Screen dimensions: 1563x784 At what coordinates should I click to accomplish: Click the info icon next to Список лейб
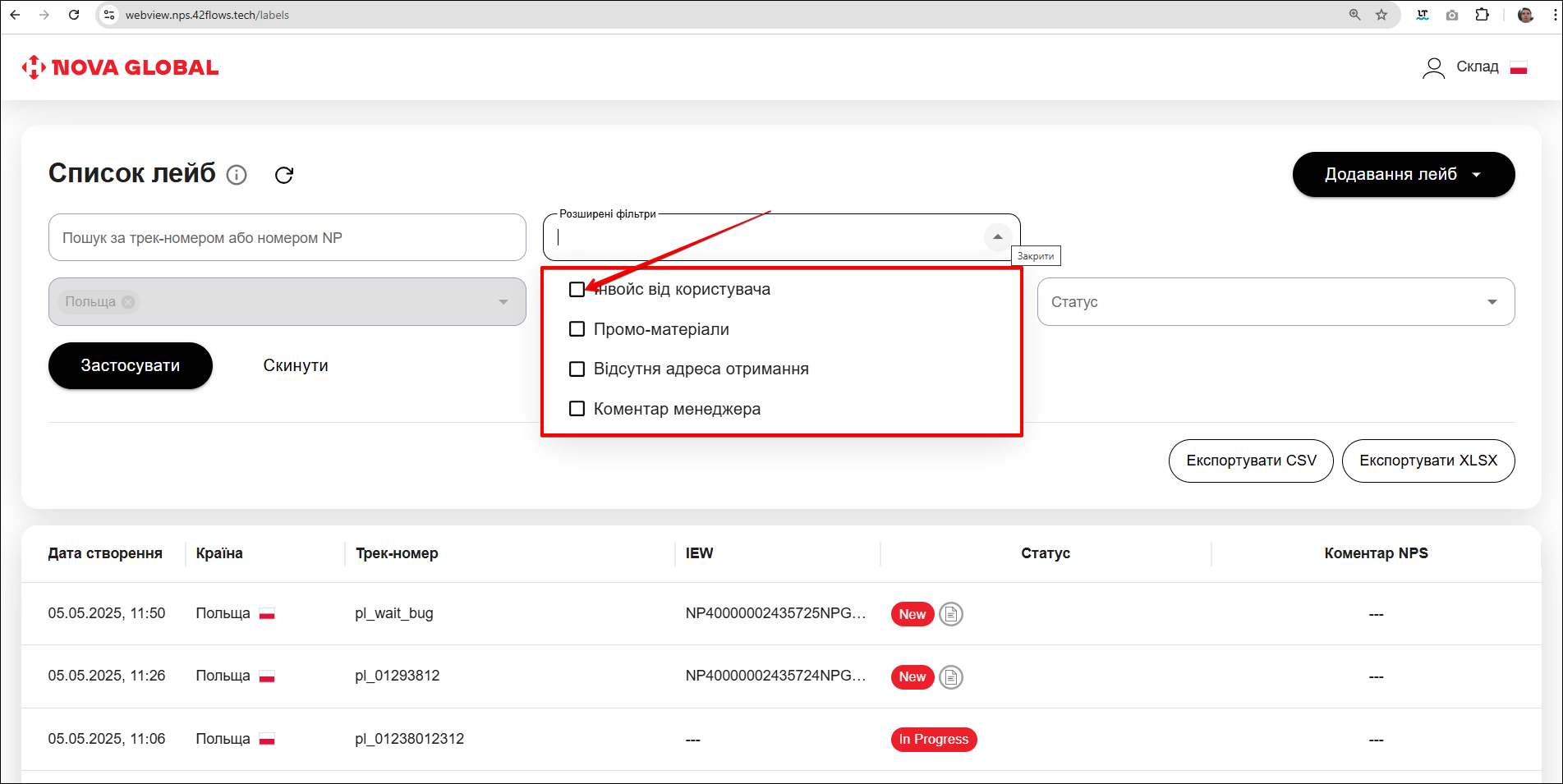coord(237,175)
